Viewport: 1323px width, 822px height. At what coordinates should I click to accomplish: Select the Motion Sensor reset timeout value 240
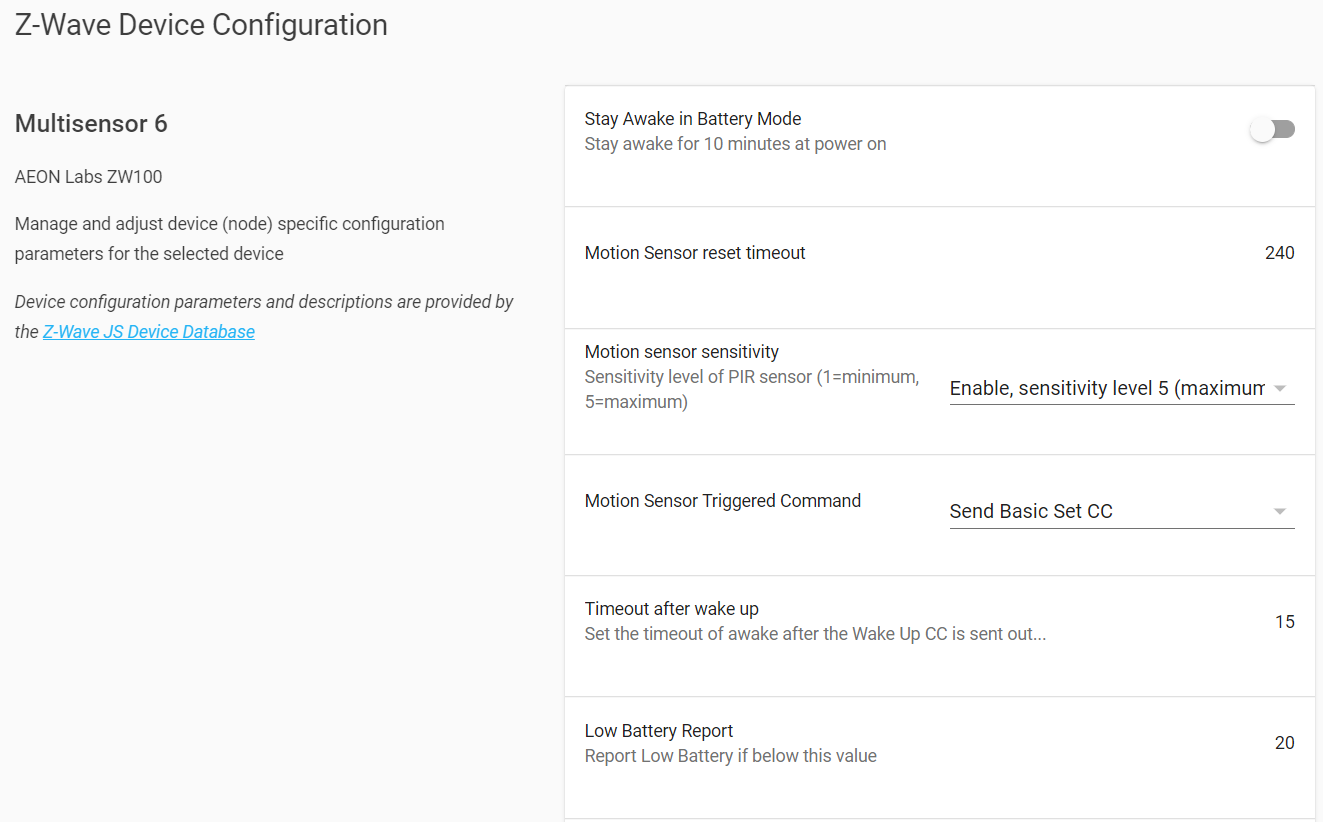pos(1279,253)
